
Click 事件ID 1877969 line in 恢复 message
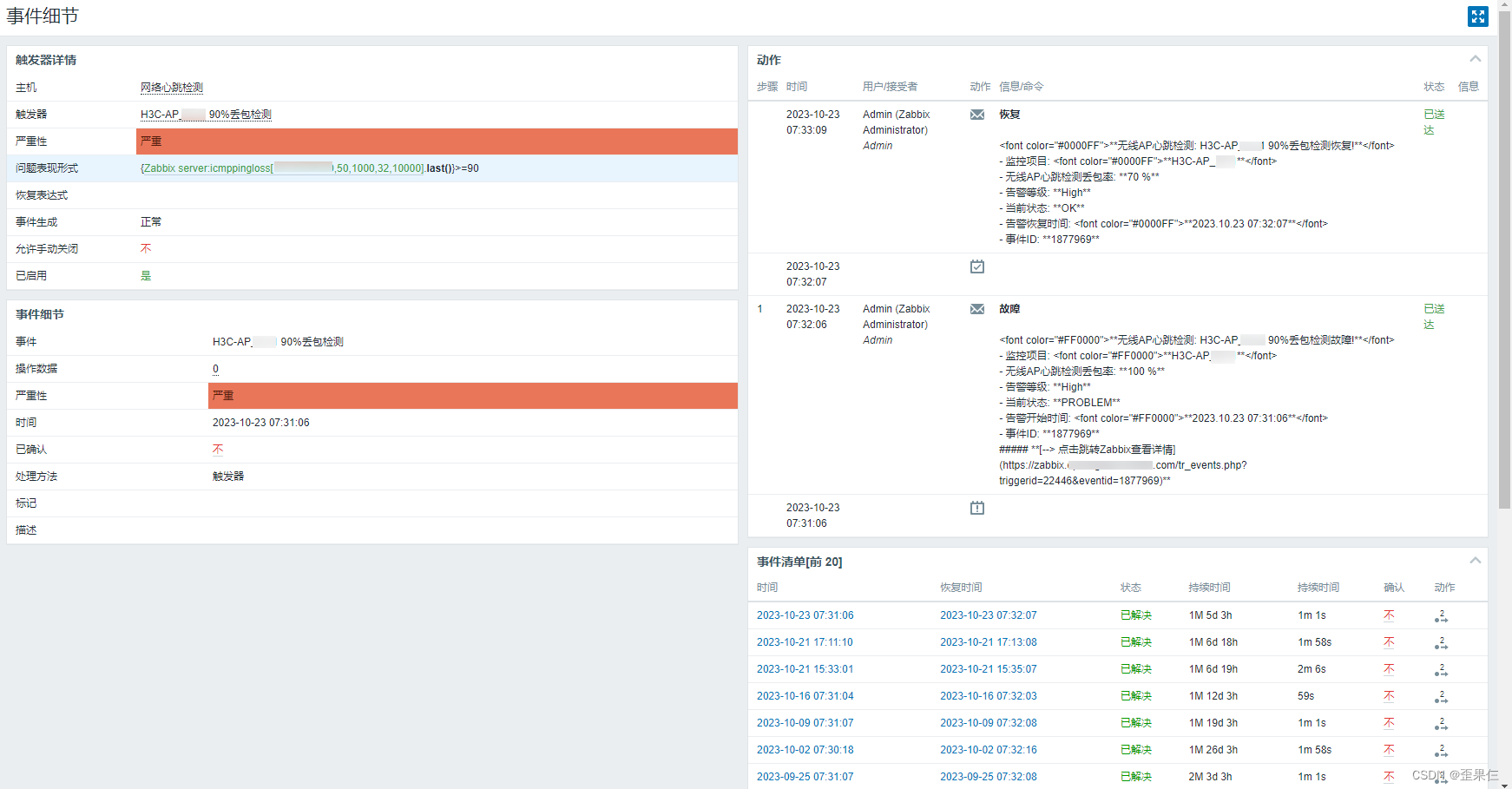[x=1049, y=240]
